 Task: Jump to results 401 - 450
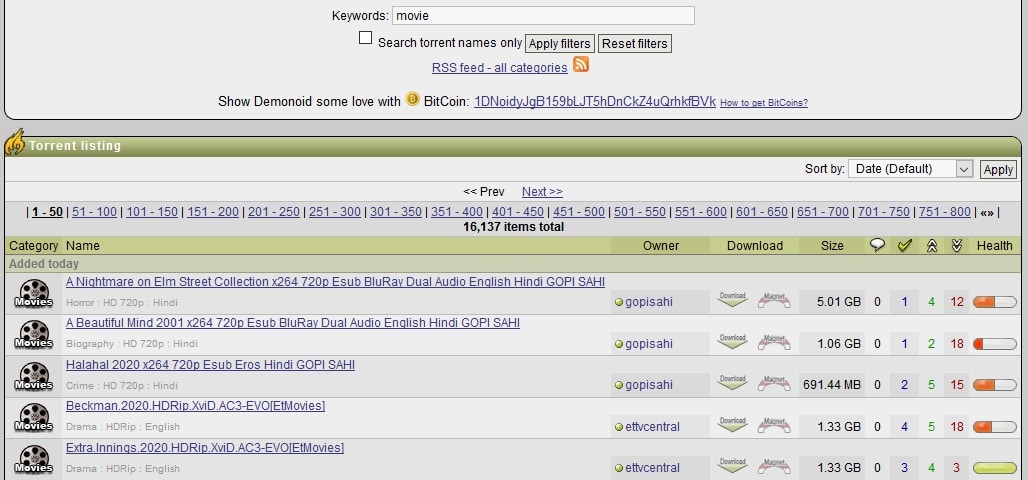tap(518, 212)
